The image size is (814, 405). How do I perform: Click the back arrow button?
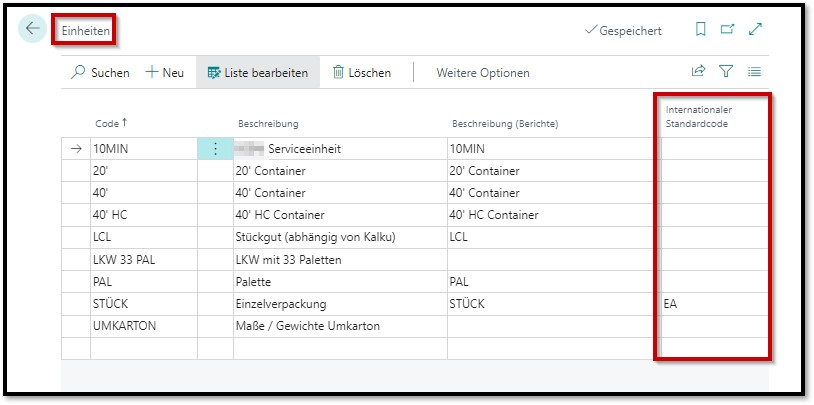pyautogui.click(x=33, y=29)
